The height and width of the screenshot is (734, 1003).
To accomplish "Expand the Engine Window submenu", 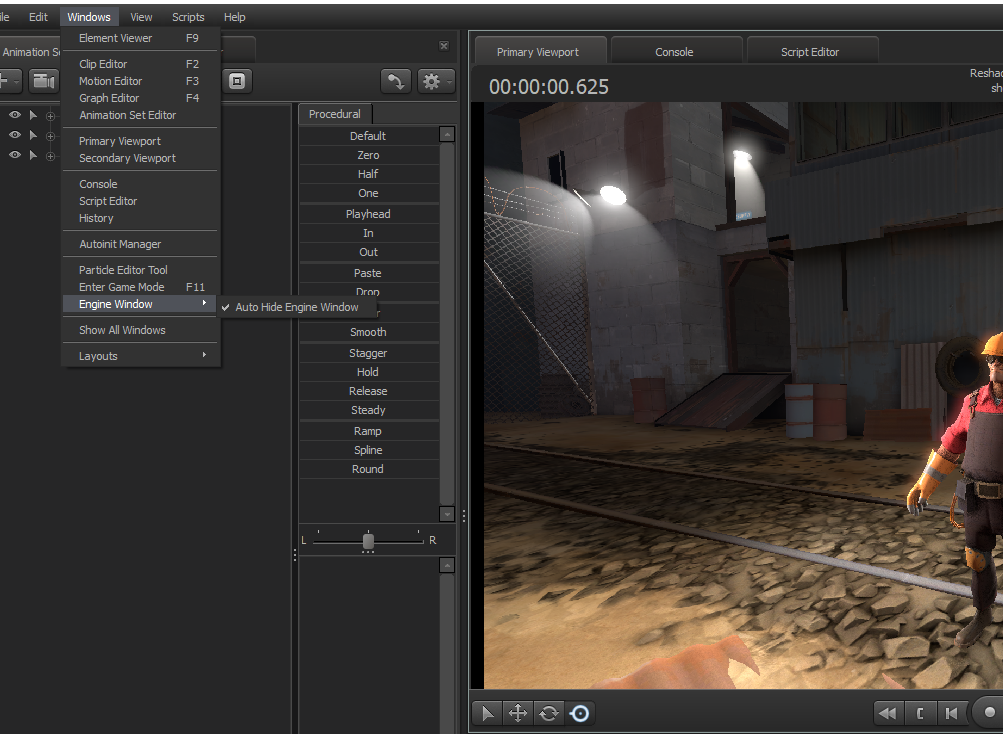I will coord(140,304).
